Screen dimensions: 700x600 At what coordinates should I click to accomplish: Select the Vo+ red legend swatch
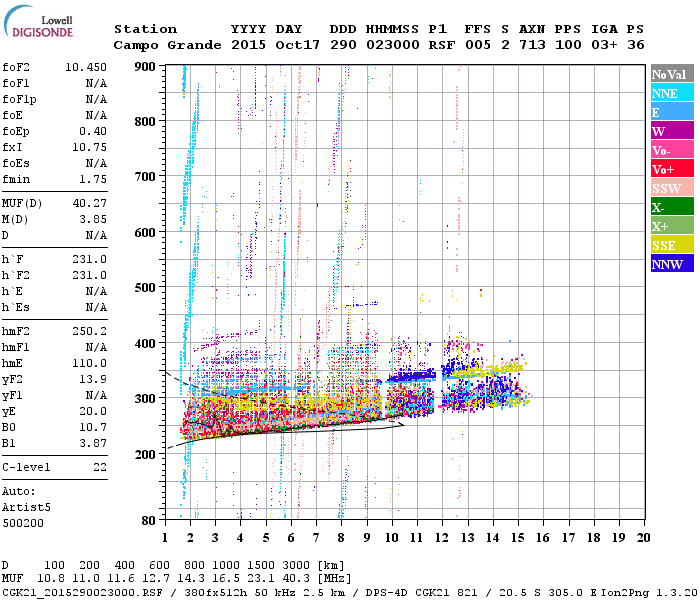[672, 169]
